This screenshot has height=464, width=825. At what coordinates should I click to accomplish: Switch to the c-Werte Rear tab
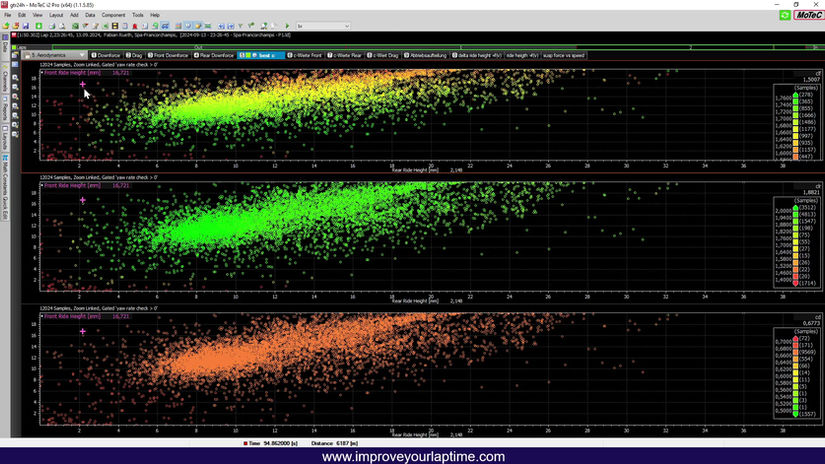(x=344, y=55)
